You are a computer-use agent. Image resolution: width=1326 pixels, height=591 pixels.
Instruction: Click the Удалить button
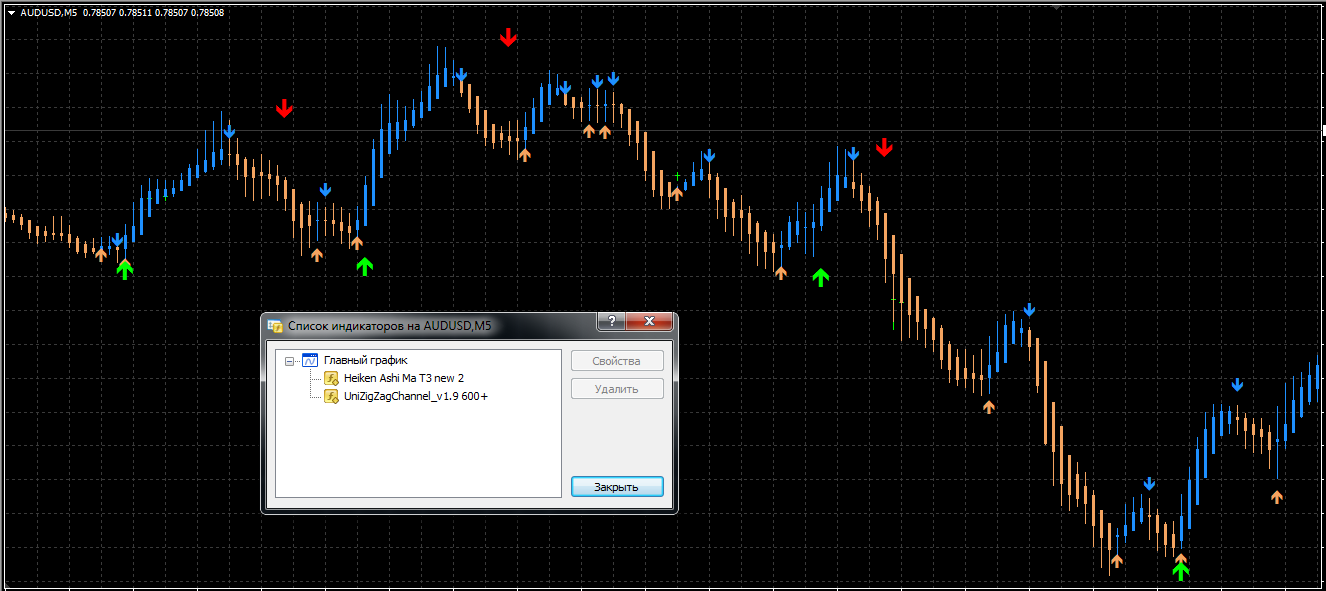click(617, 389)
